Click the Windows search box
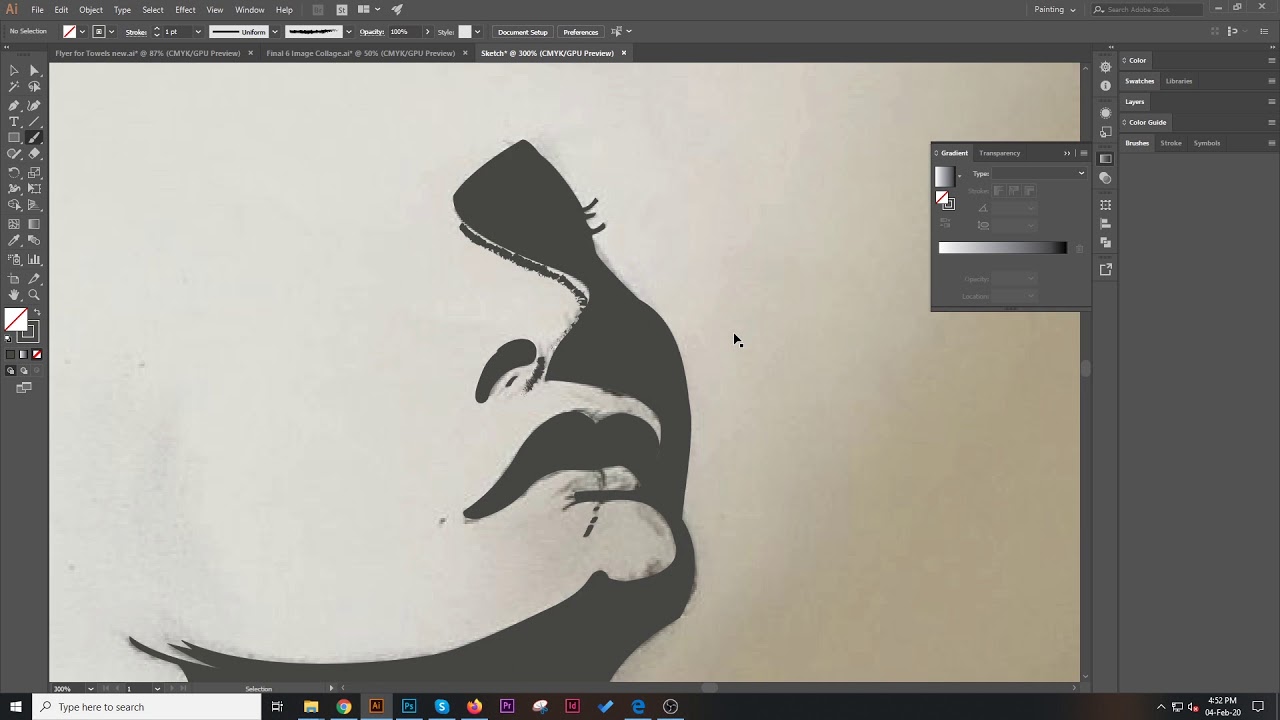 (146, 707)
